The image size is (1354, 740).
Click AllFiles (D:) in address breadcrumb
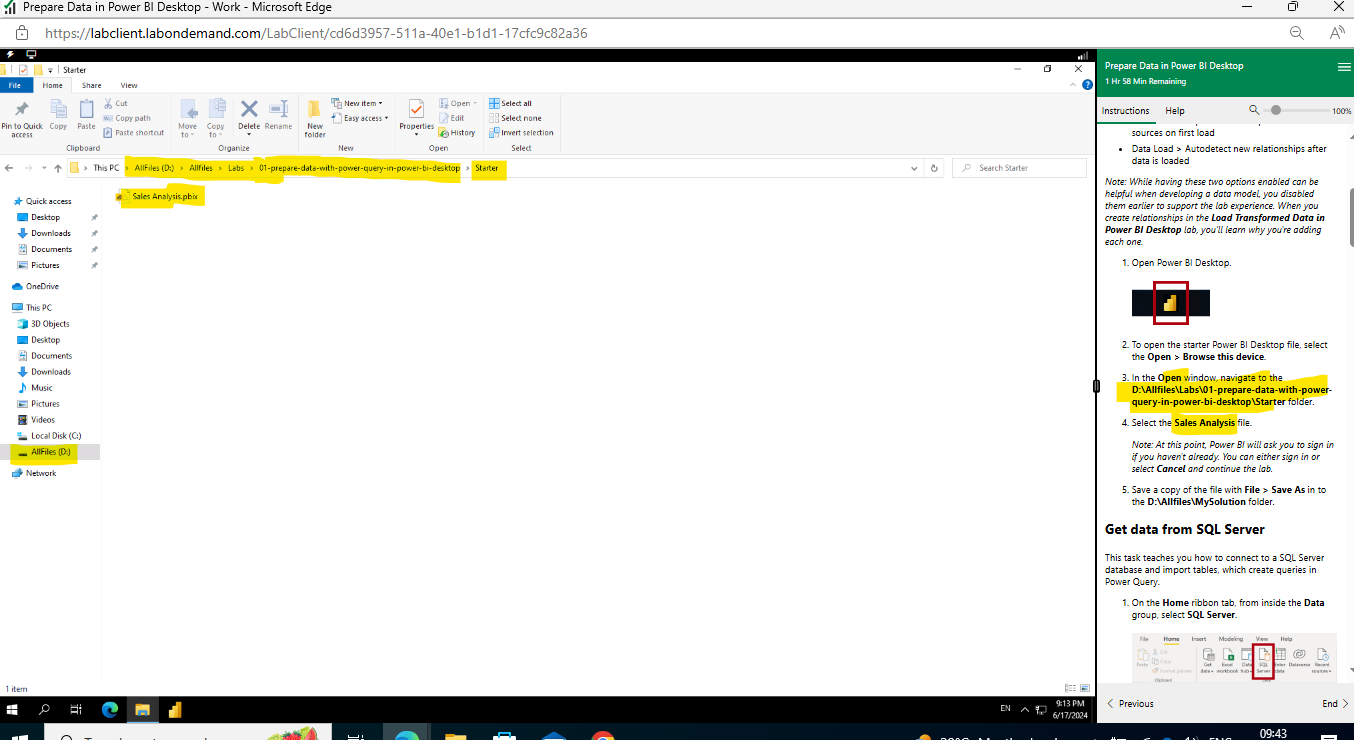click(x=154, y=168)
